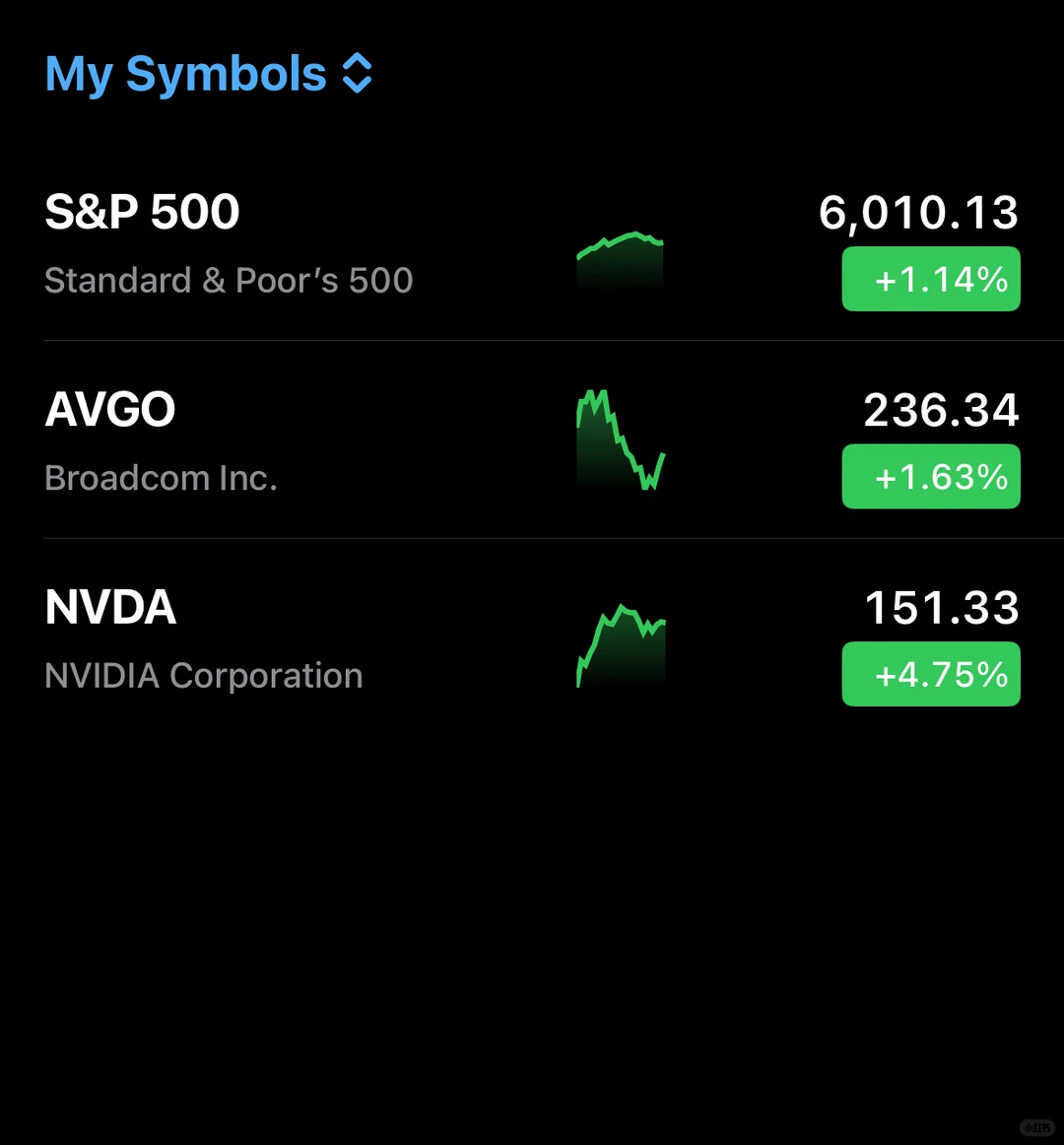Viewport: 1064px width, 1145px height.
Task: Open the NVDA sparkline chart
Action: (x=621, y=645)
